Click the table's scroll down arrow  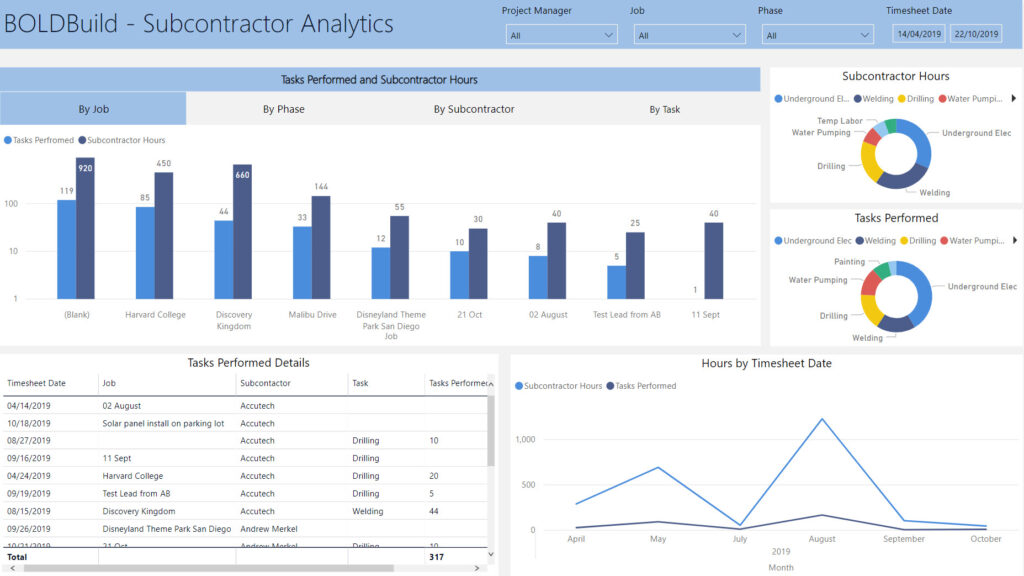pos(490,554)
